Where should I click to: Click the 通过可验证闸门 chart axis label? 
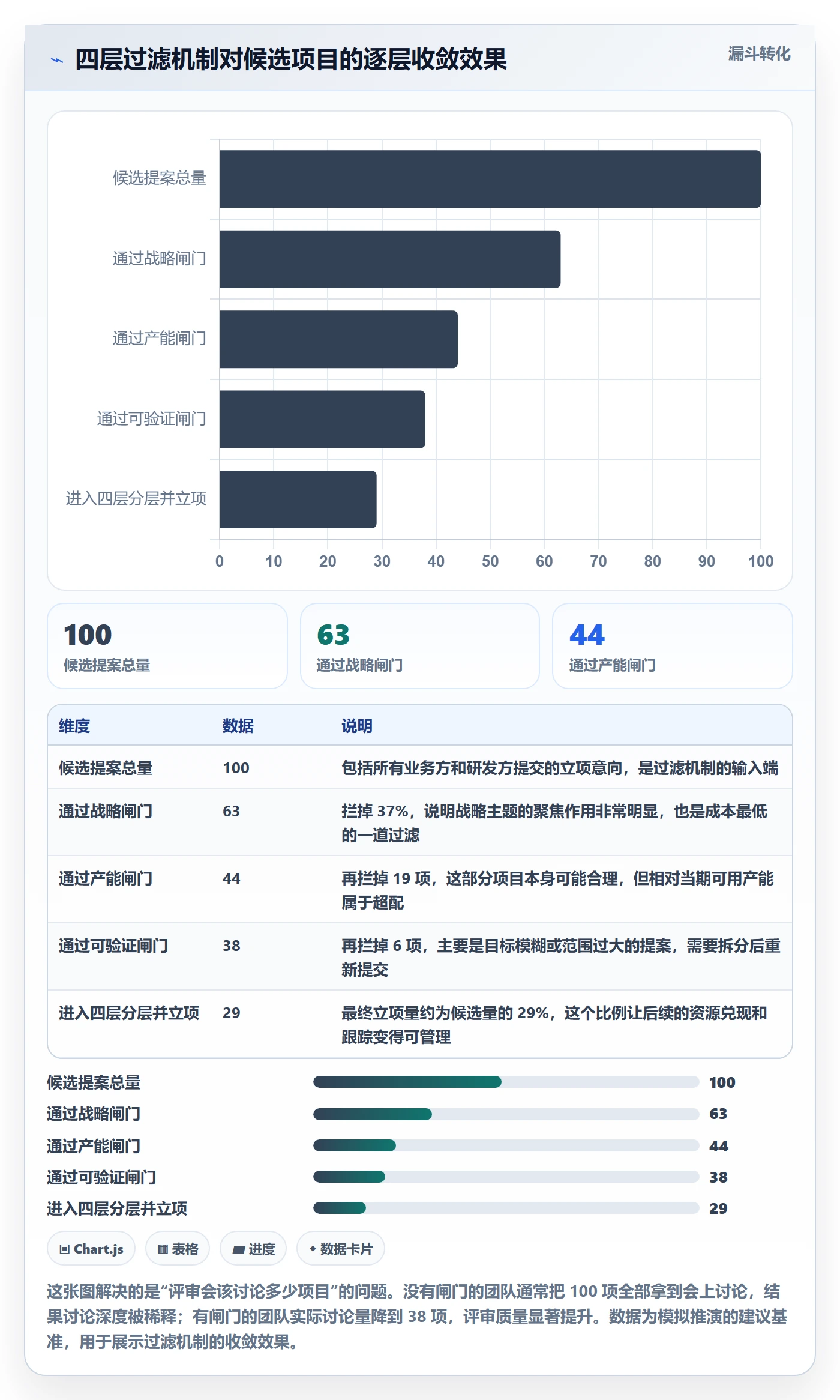(152, 418)
